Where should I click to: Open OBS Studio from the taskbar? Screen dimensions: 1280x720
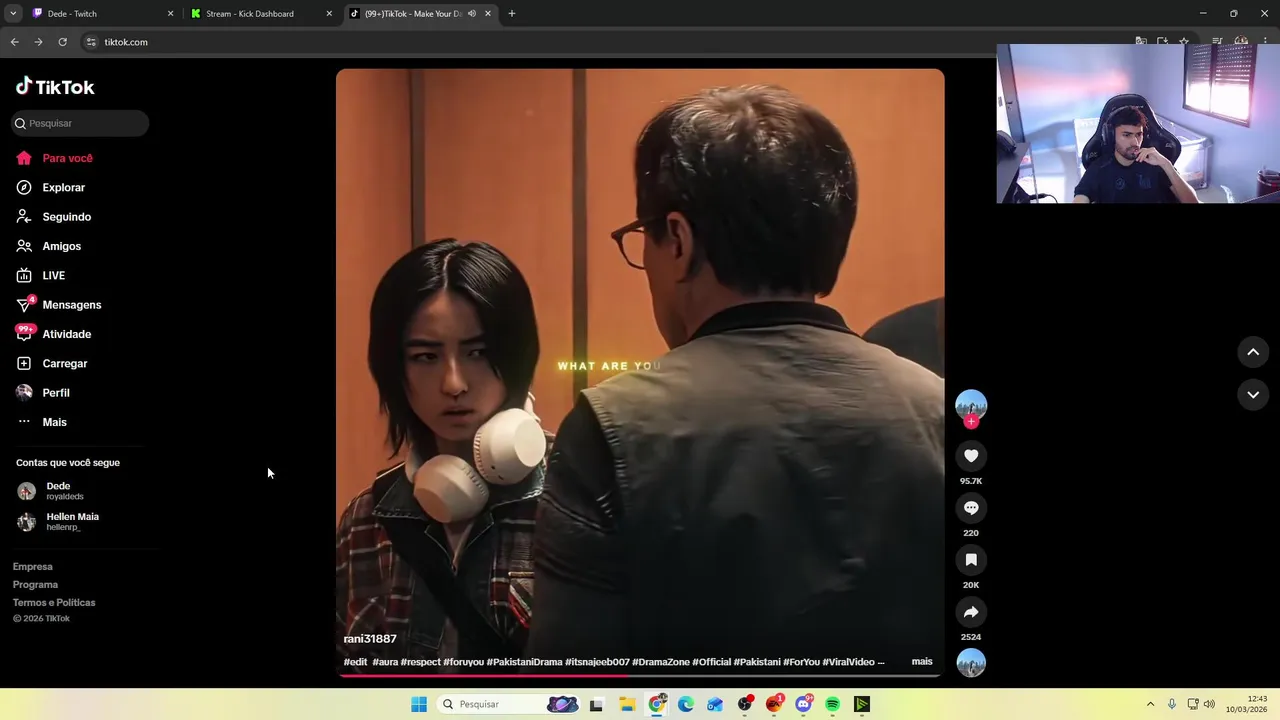tap(745, 704)
